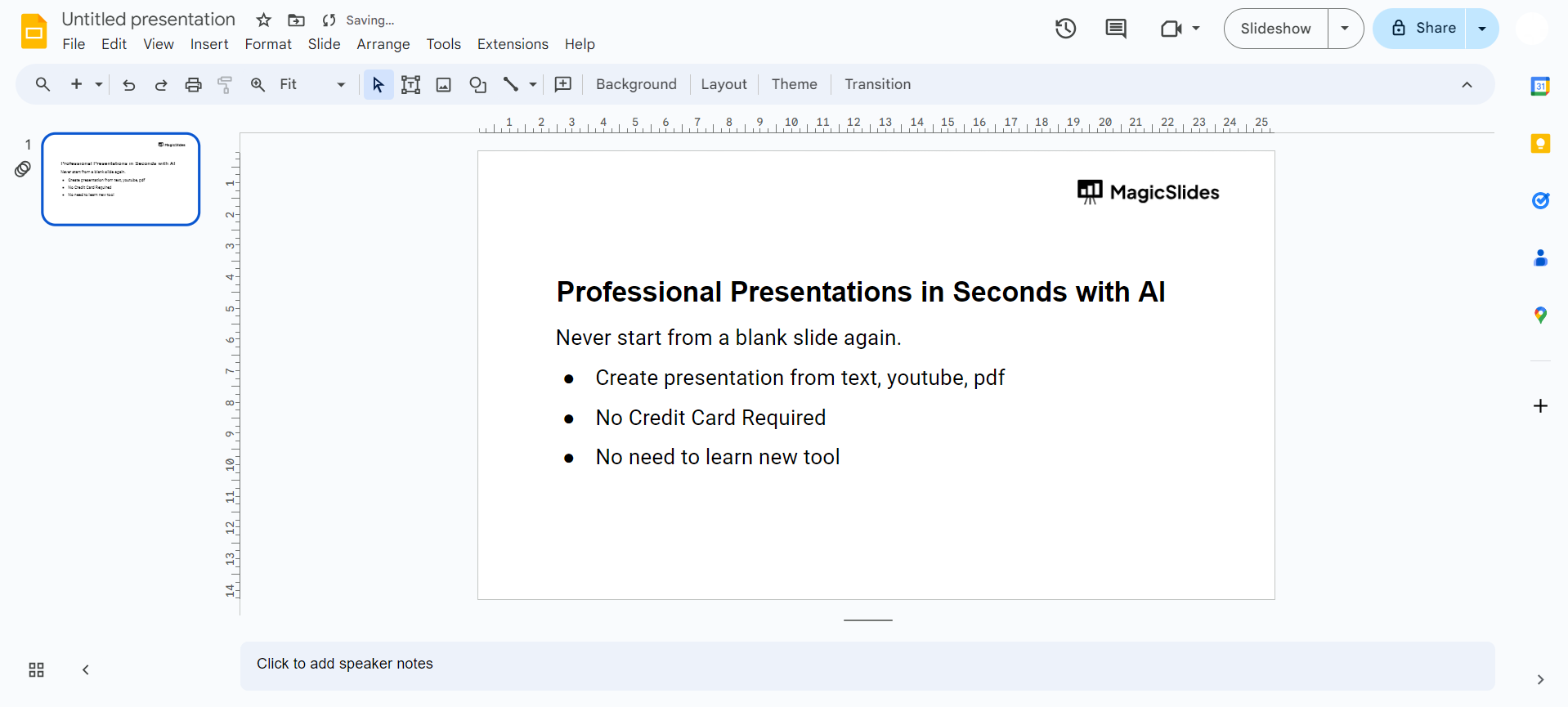Click the speaker notes field
Screen dimensions: 1568x707
point(867,664)
